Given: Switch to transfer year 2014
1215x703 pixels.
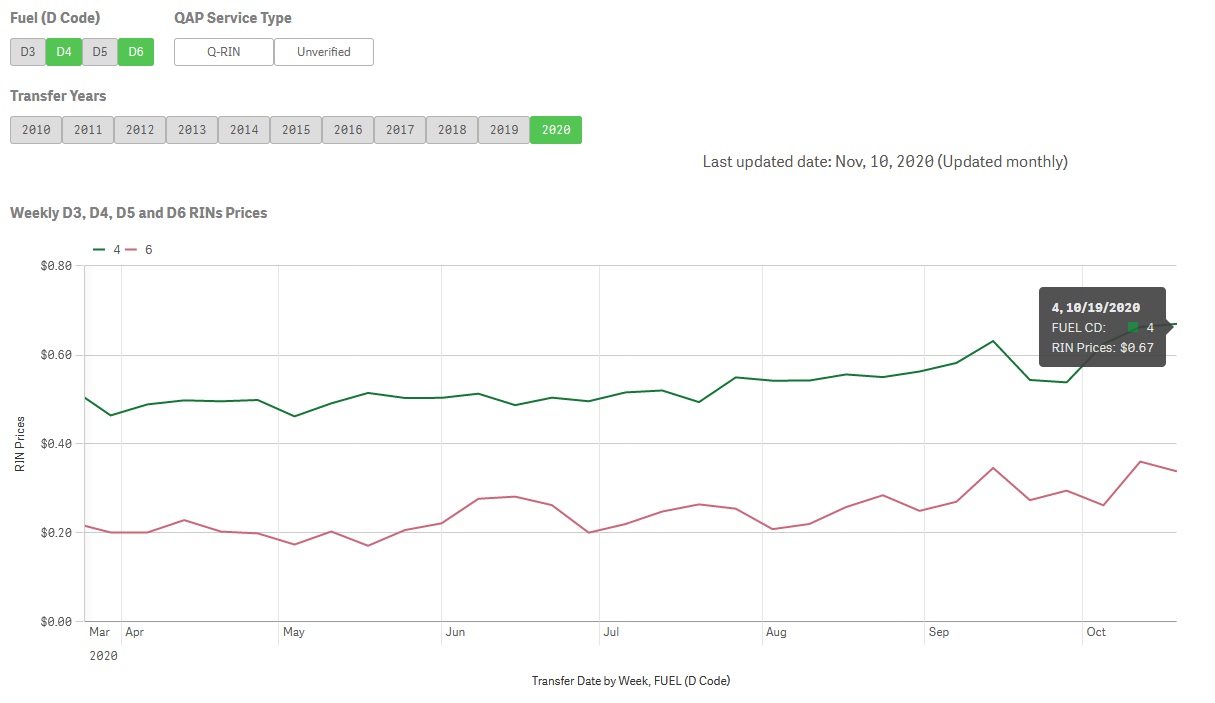Looking at the screenshot, I should [x=244, y=130].
